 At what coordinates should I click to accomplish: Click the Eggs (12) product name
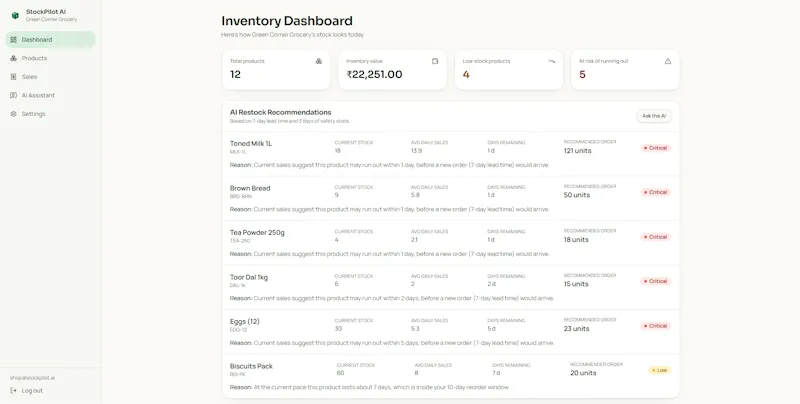pos(244,322)
